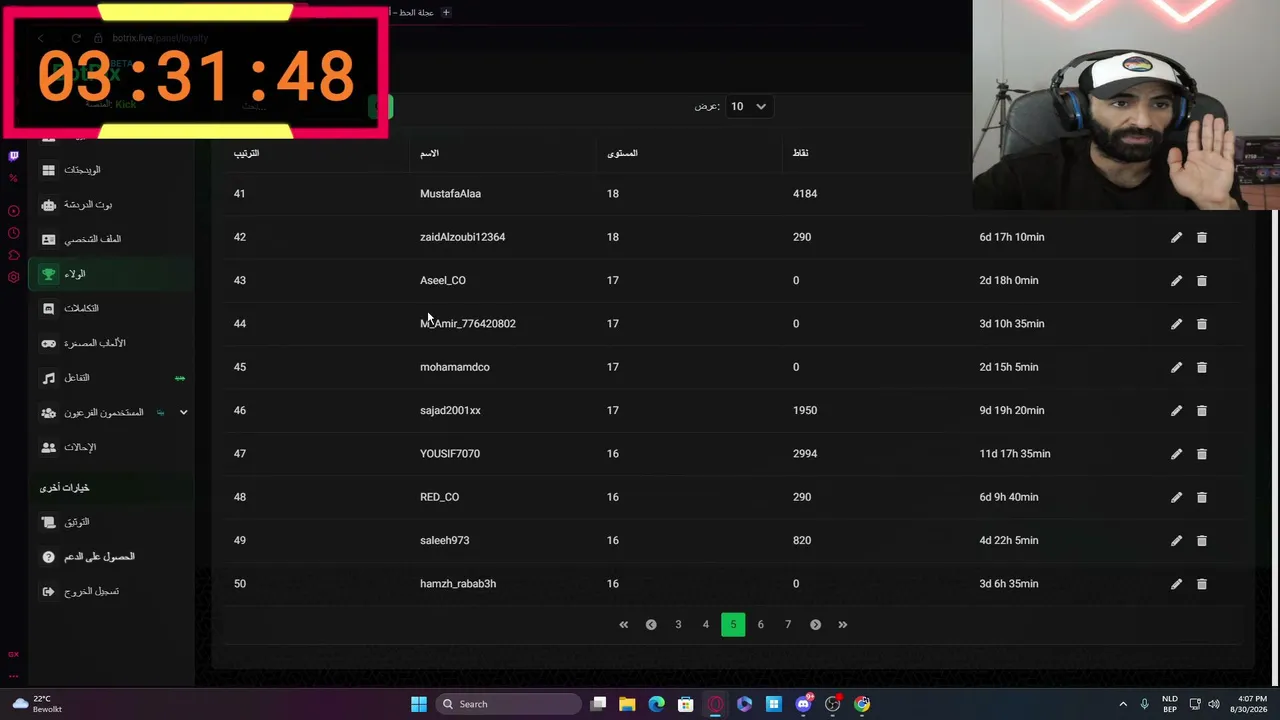Go to the next page arrow

(x=815, y=624)
